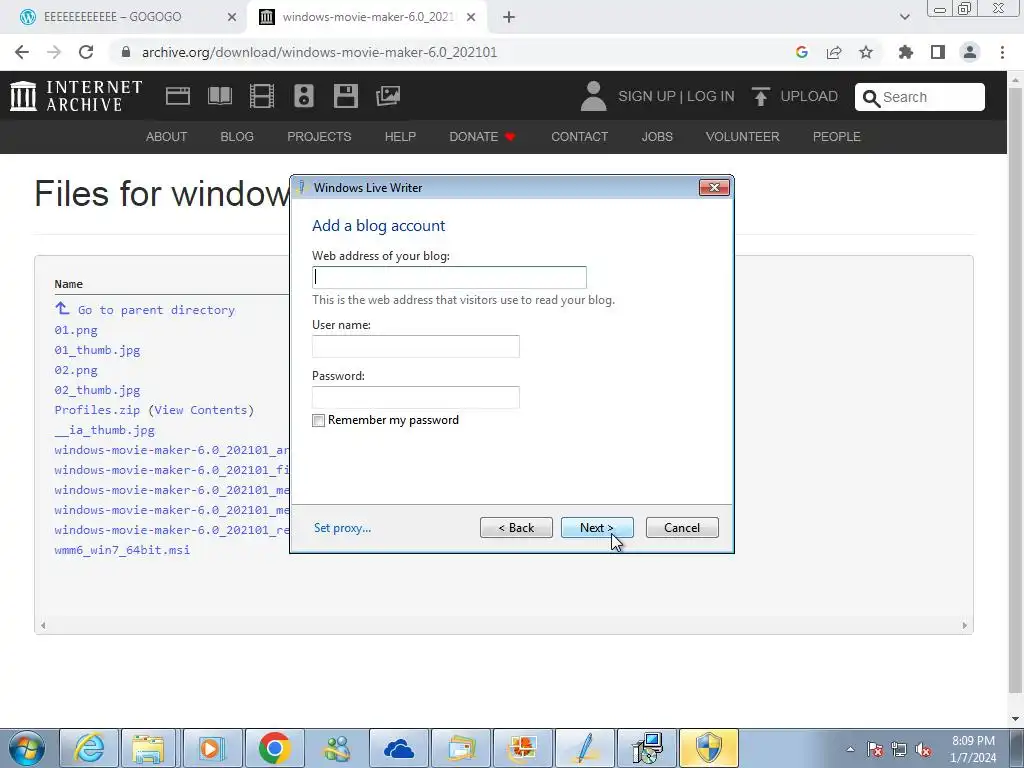Open the Internet Archive video film icon
This screenshot has width=1024, height=768.
coord(262,96)
